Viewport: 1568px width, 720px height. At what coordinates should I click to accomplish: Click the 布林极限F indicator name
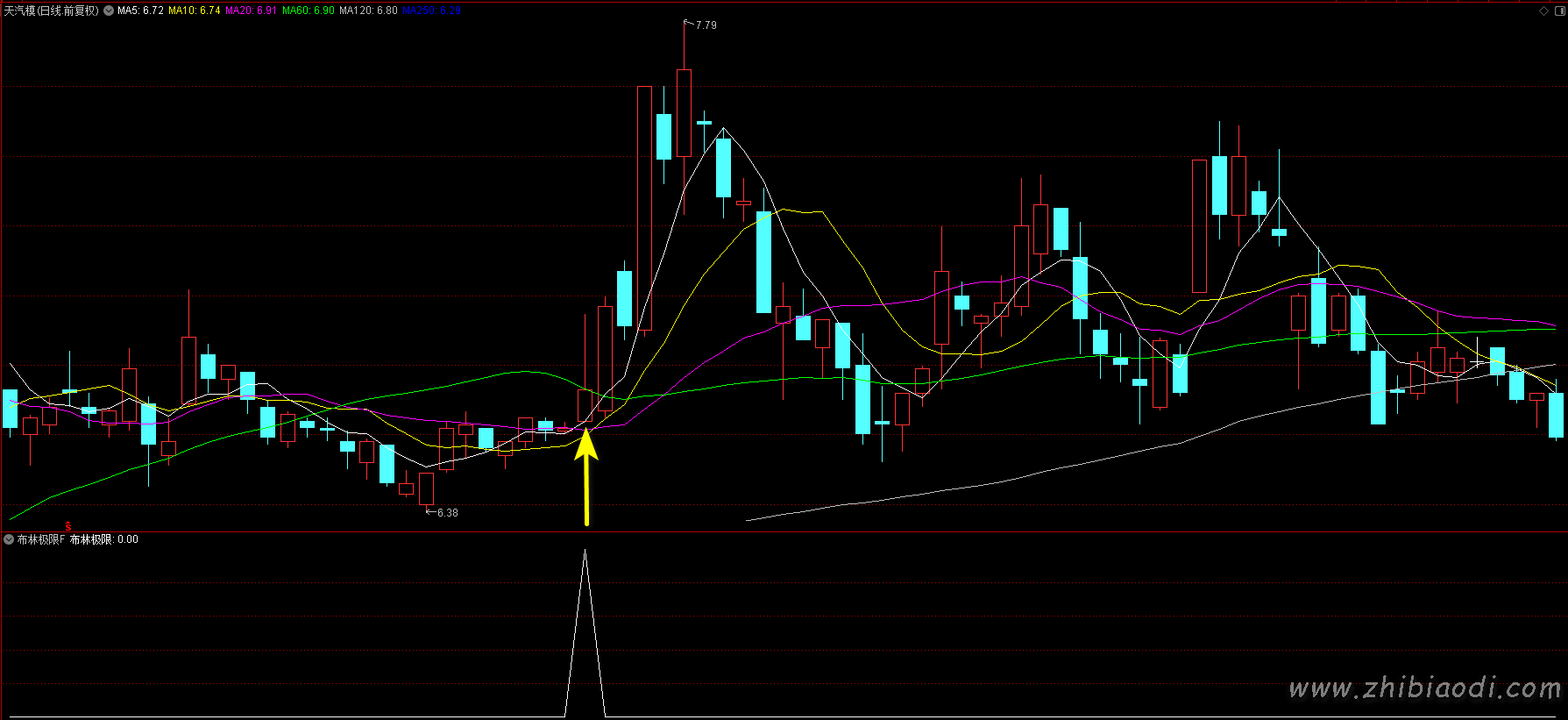point(41,539)
